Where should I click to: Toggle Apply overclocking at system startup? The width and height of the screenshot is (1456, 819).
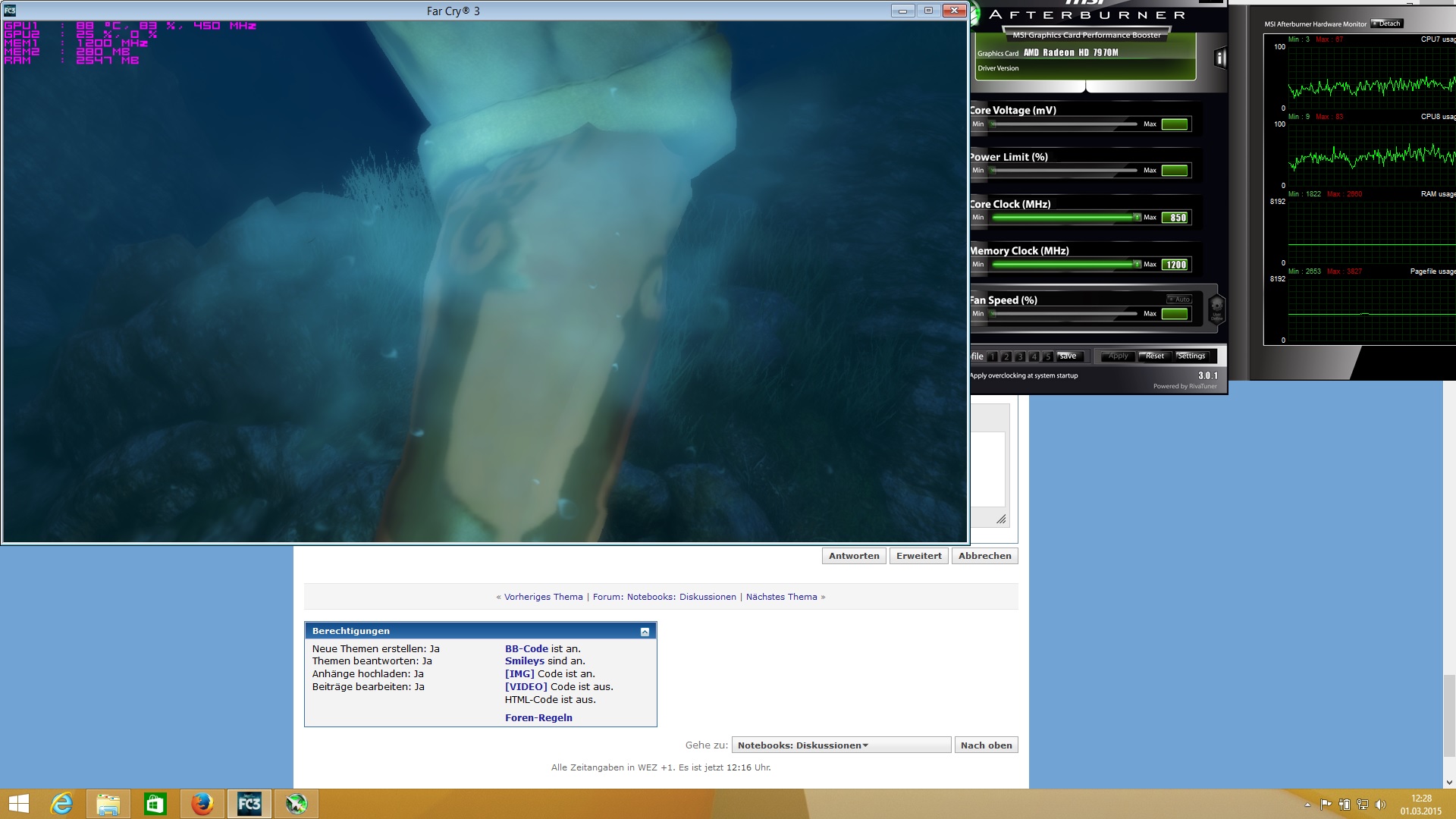[1024, 375]
